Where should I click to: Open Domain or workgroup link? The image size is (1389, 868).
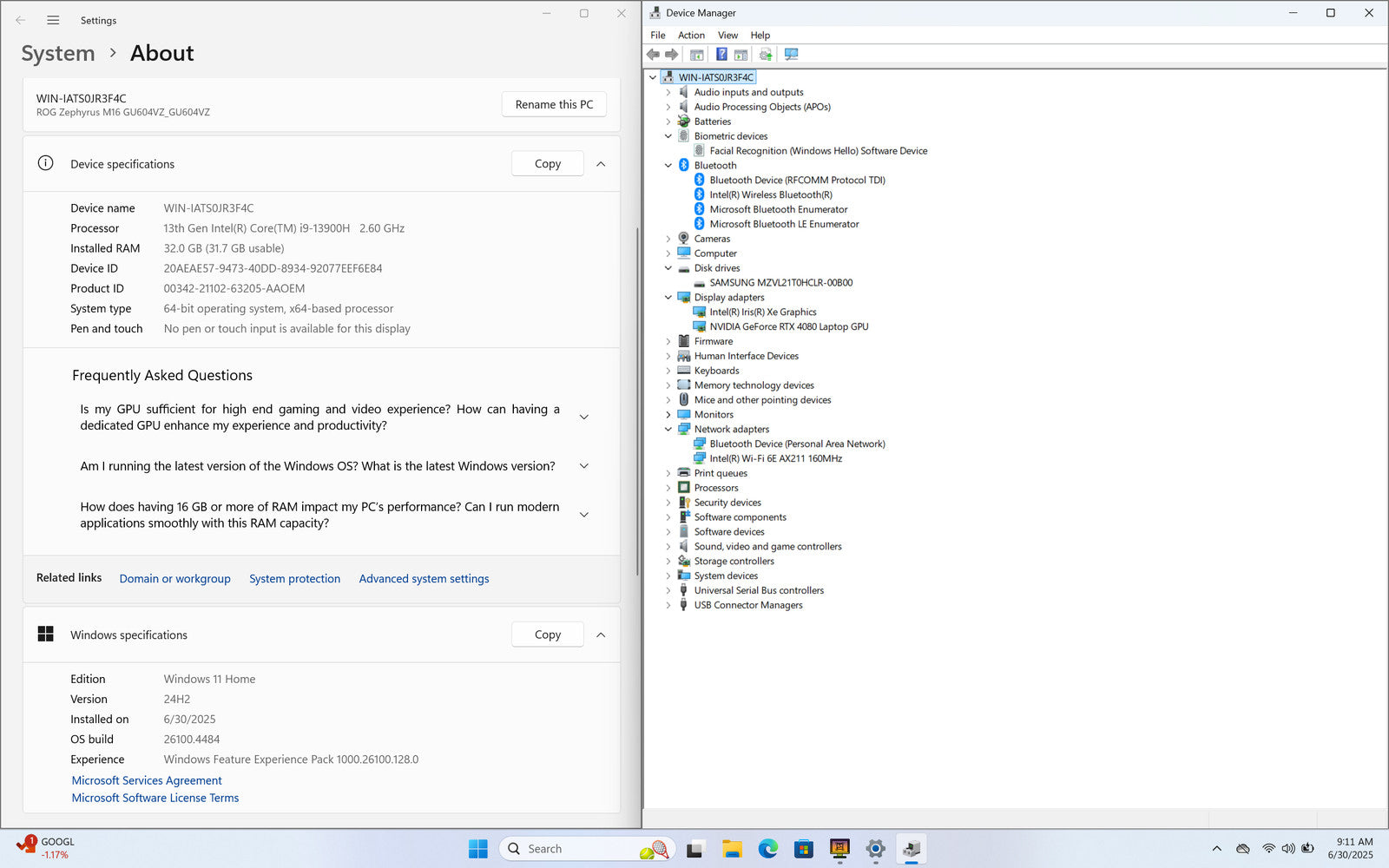pos(175,578)
